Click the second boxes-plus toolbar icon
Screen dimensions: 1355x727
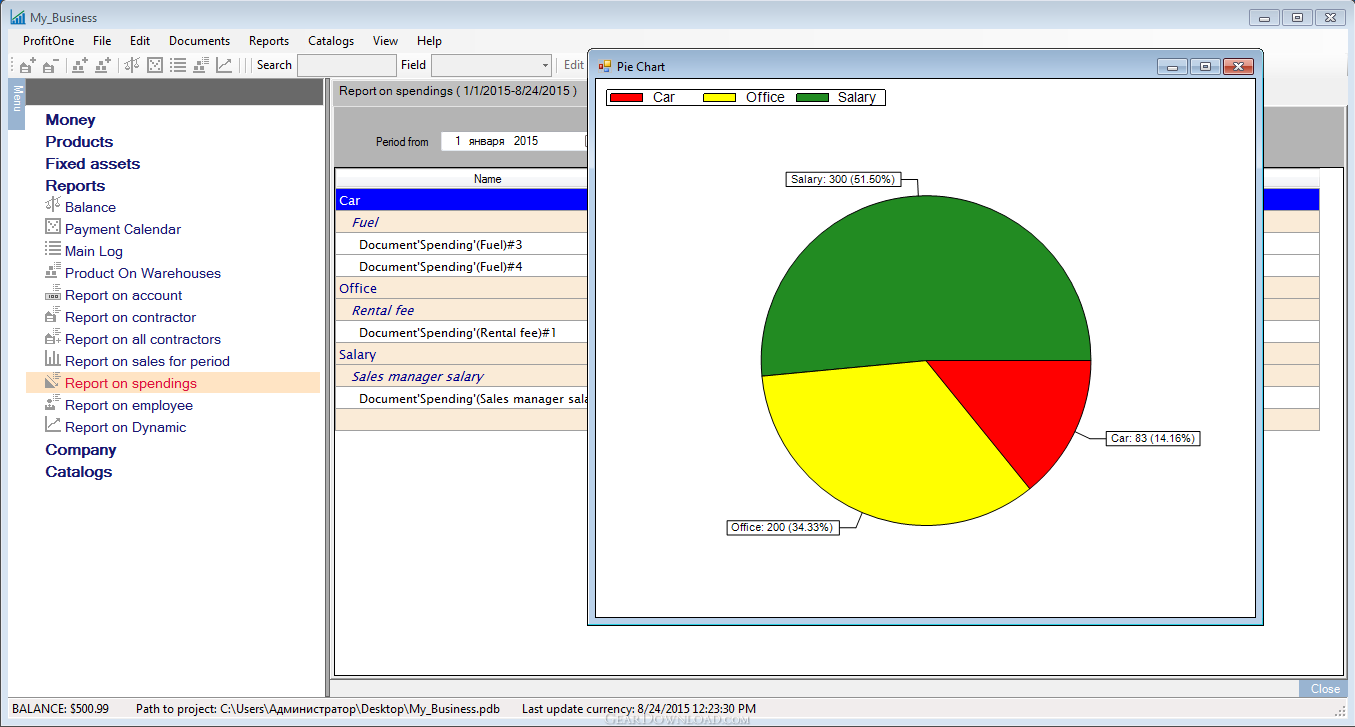(102, 65)
